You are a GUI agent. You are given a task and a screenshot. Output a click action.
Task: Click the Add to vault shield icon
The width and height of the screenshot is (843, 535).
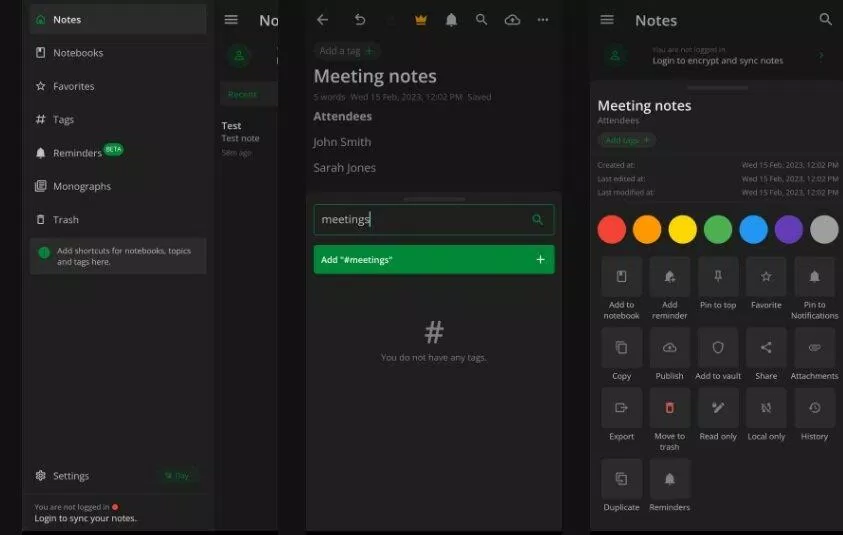717,348
